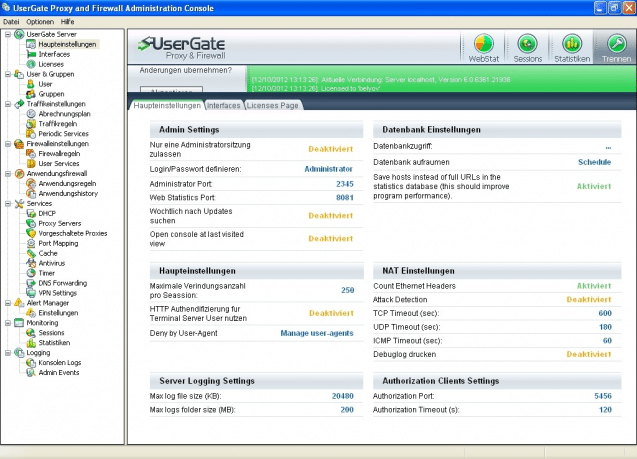
Task: Click the Cache tree icon
Action: [31, 253]
